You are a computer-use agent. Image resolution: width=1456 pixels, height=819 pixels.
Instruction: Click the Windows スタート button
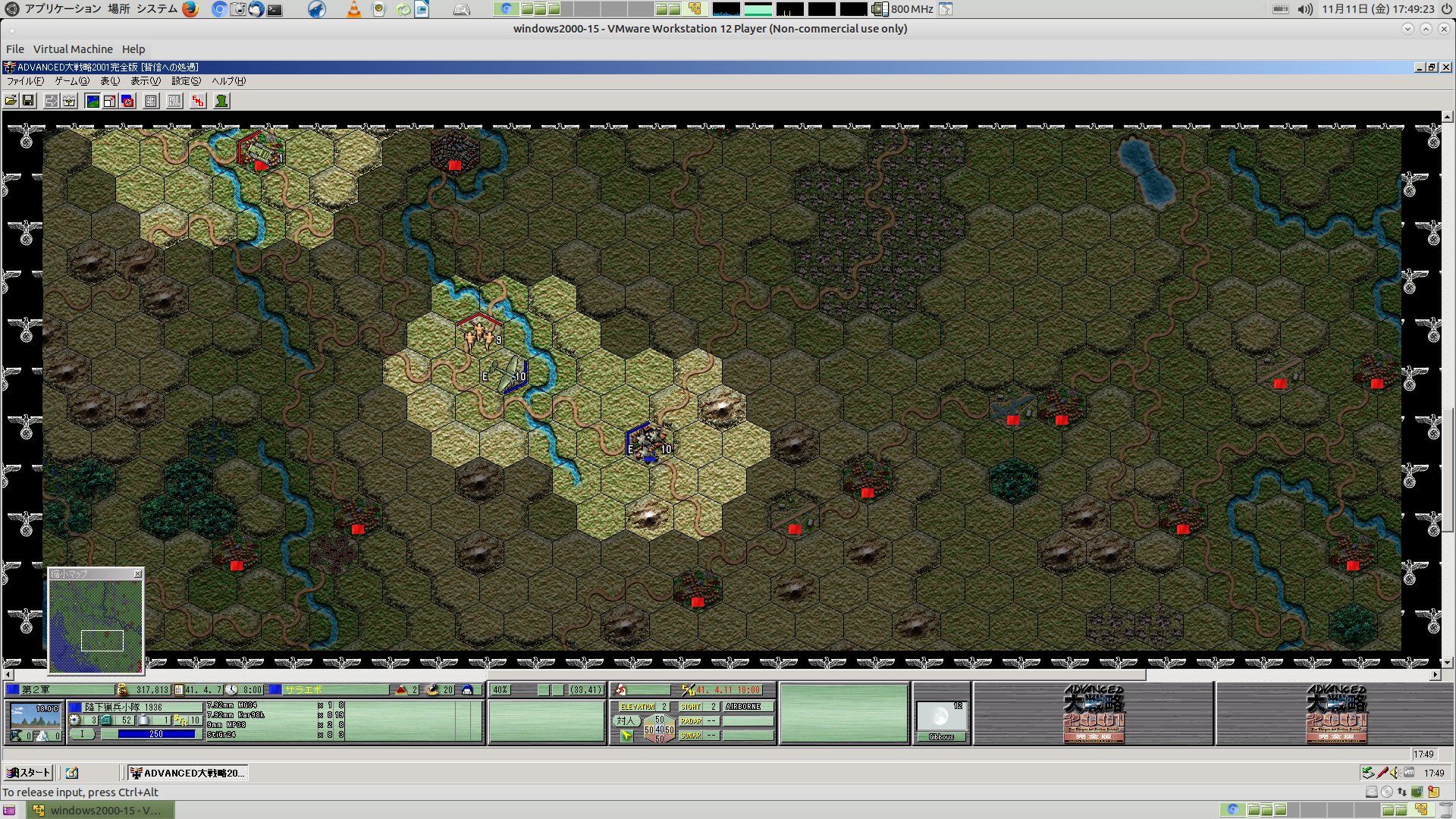click(28, 773)
